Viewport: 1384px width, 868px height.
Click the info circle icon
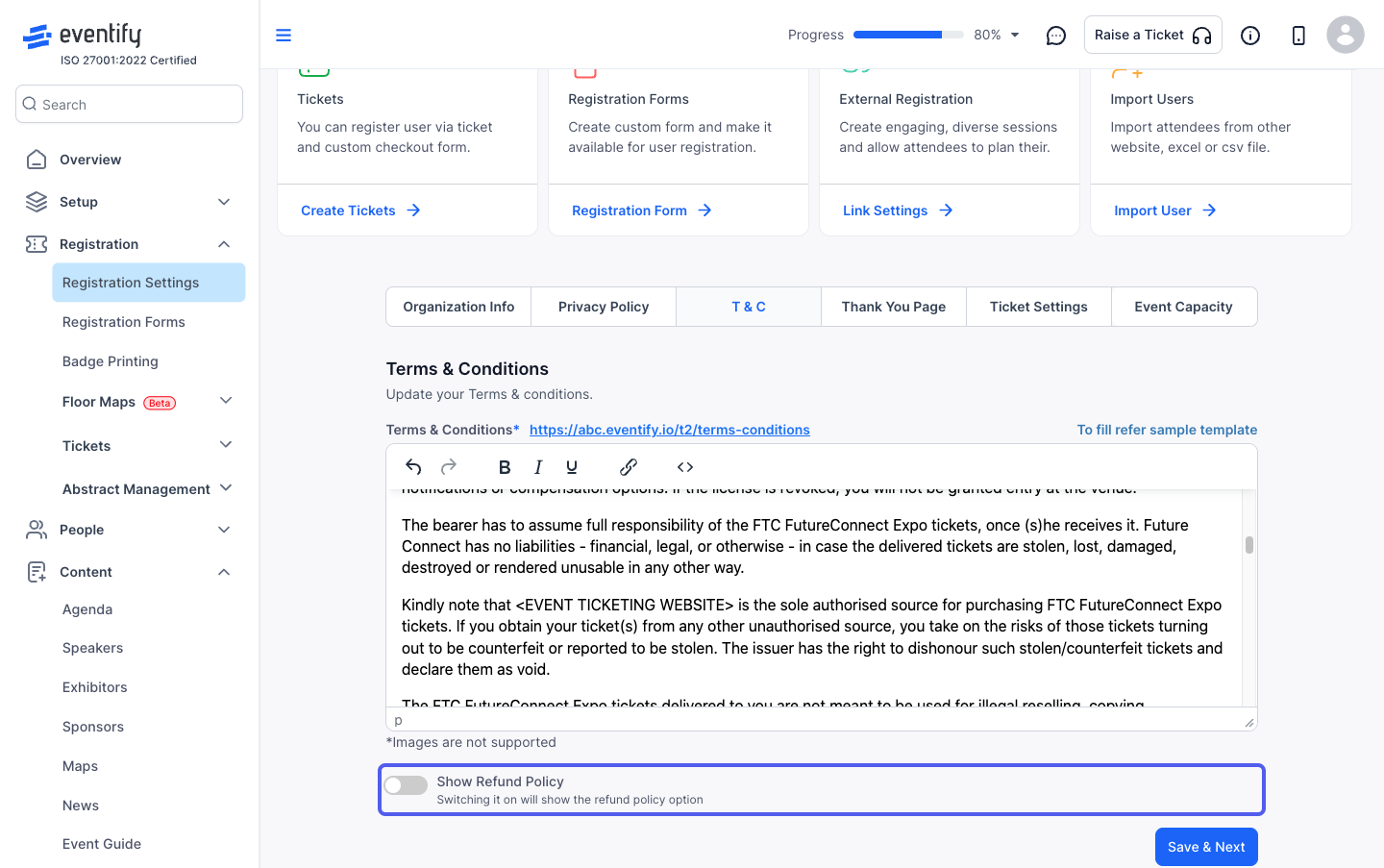tap(1250, 36)
